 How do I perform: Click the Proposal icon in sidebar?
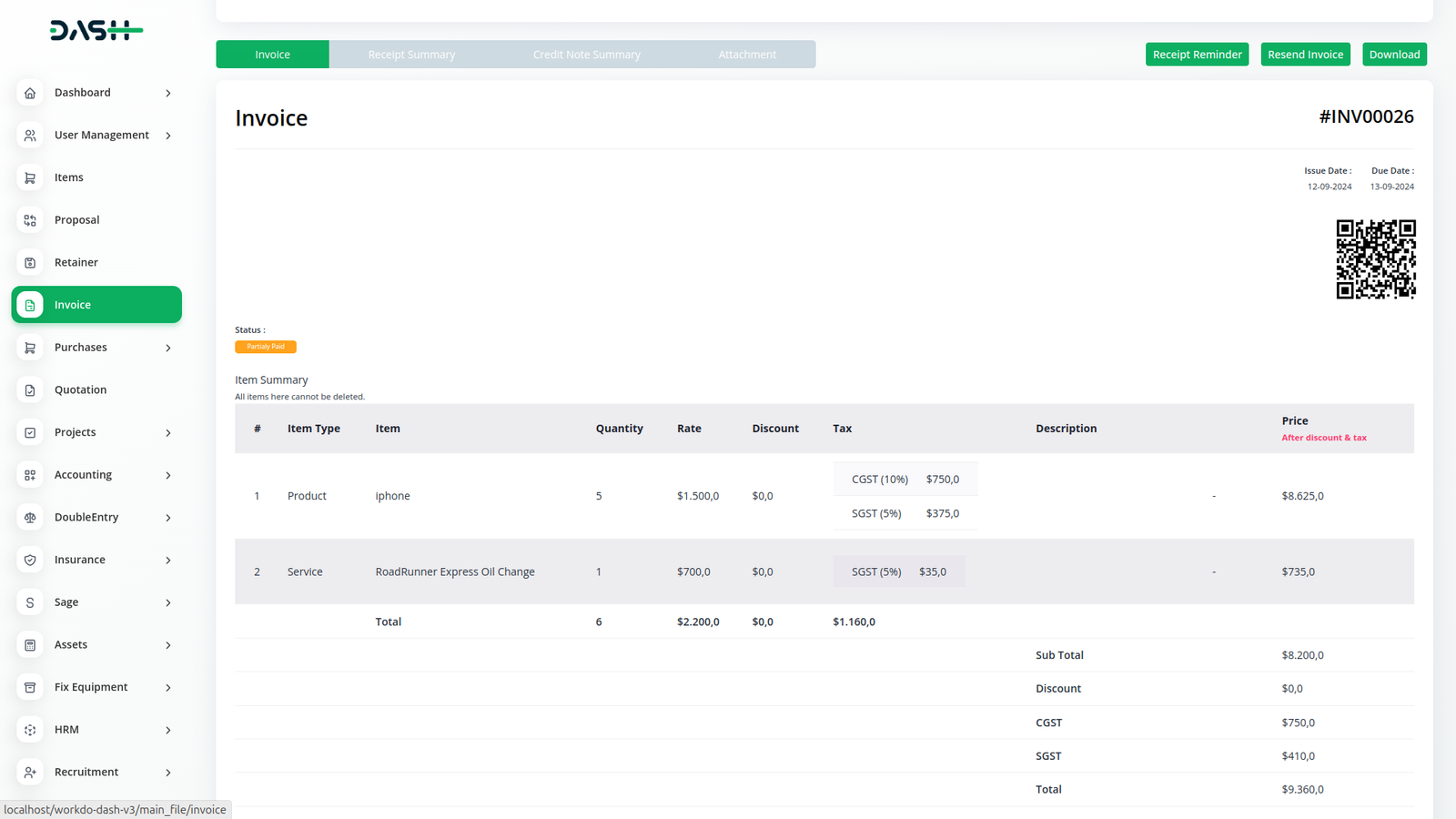(30, 220)
